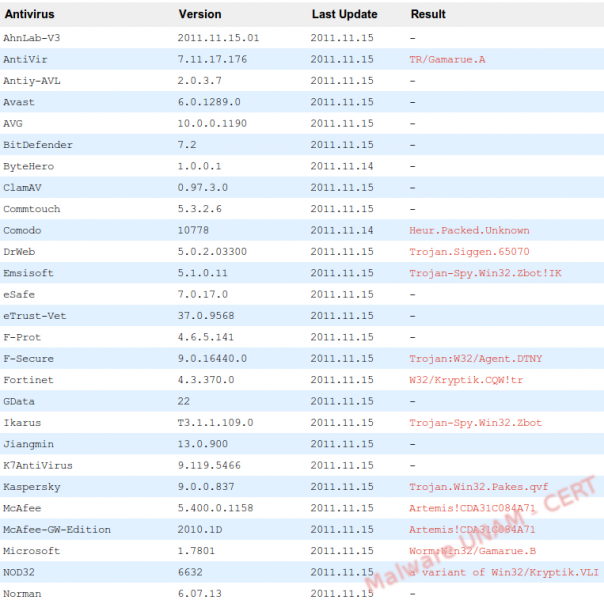The height and width of the screenshot is (600, 604).
Task: Click Microsoft version 1.7801
Action: point(196,551)
